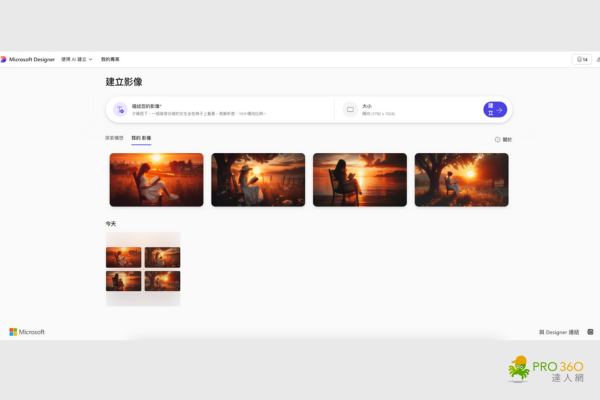This screenshot has height=400, width=600.
Task: Open fourth image with large tree and sunset
Action: tap(461, 180)
